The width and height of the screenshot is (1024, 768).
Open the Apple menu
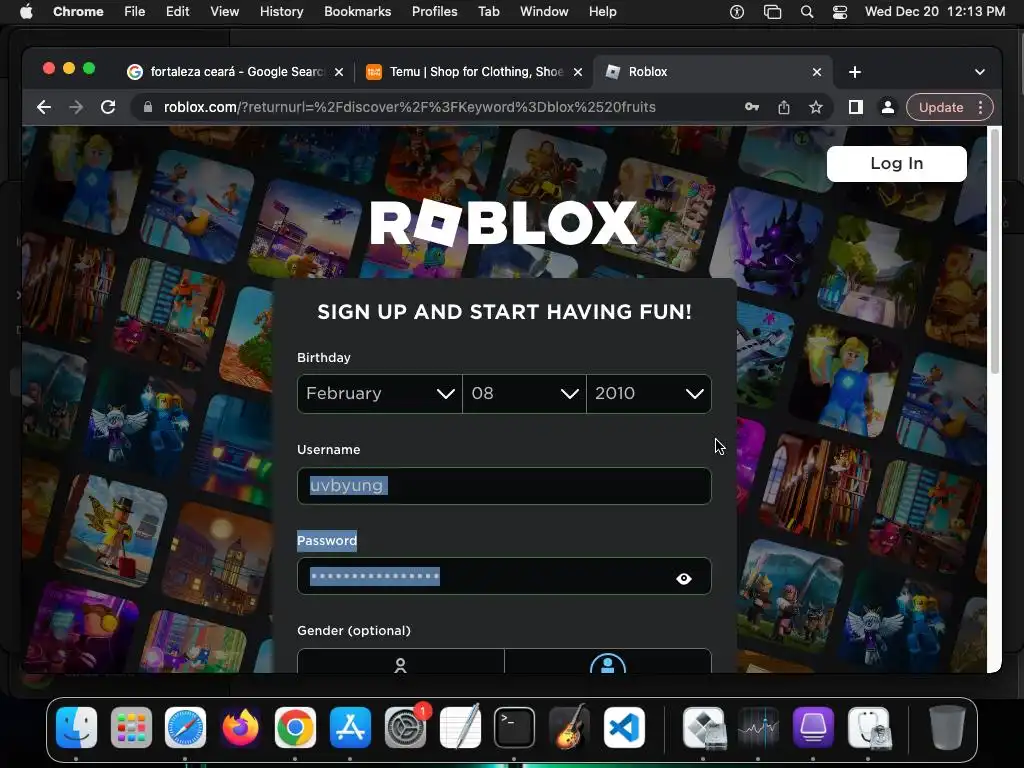point(26,11)
